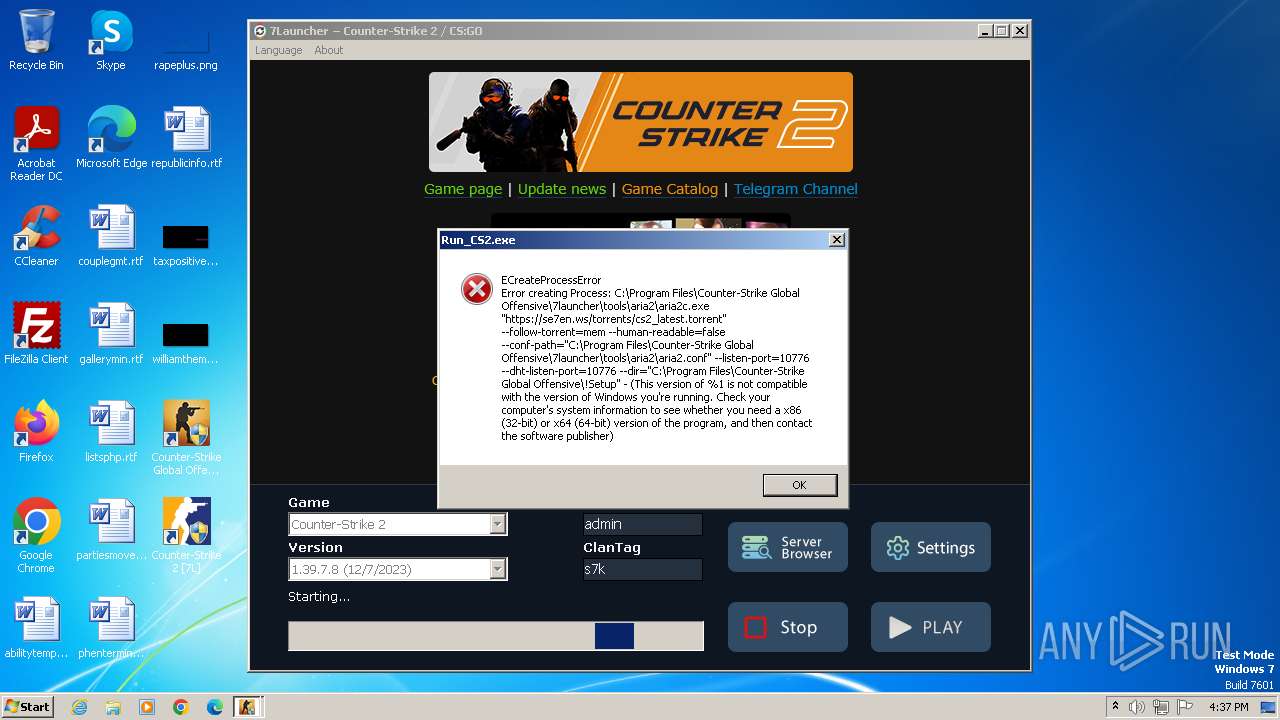Launch FileZilla Client shortcut
The width and height of the screenshot is (1280, 720).
click(36, 333)
